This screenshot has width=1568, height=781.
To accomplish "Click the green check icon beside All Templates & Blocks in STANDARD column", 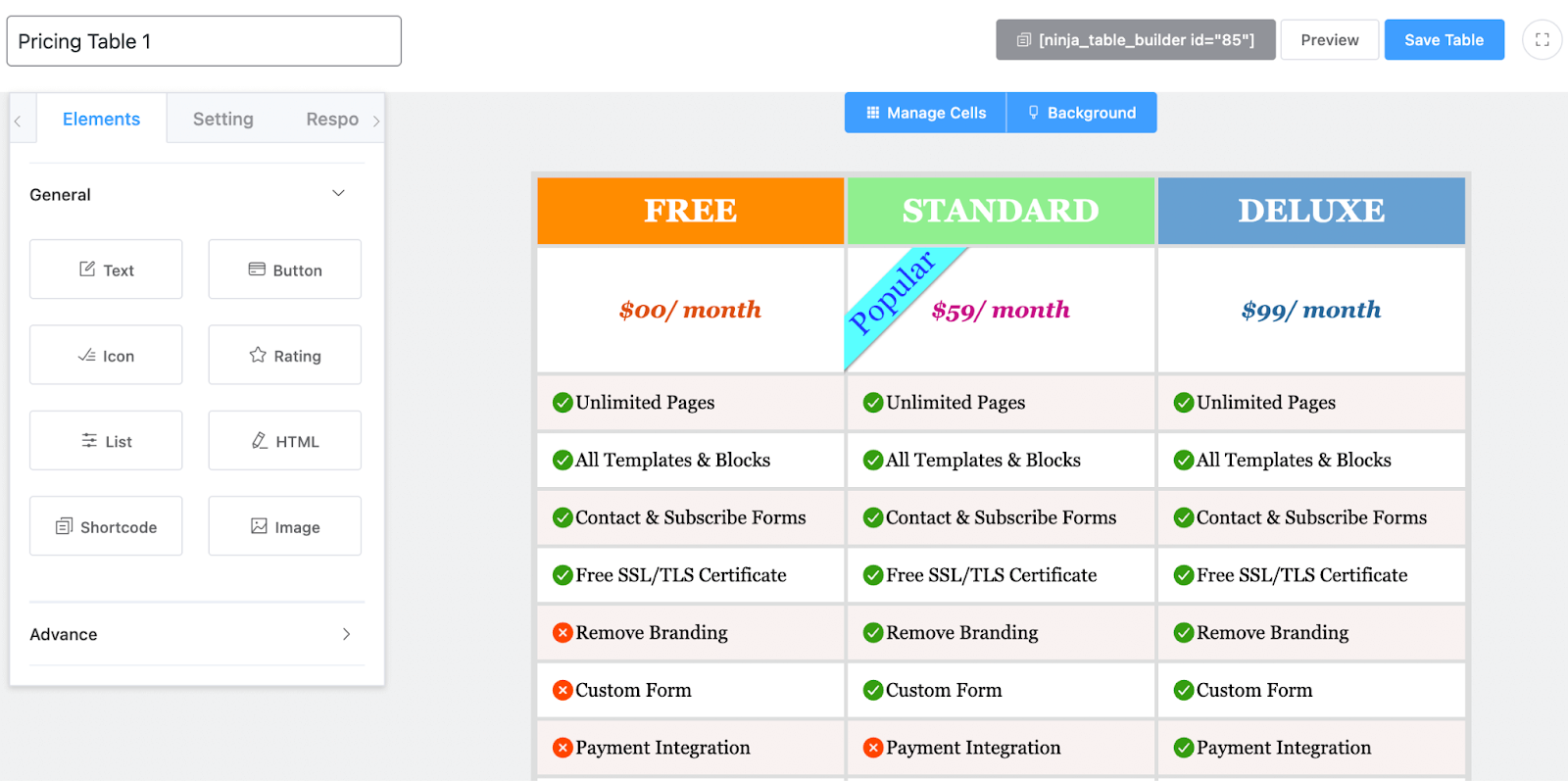I will [873, 461].
